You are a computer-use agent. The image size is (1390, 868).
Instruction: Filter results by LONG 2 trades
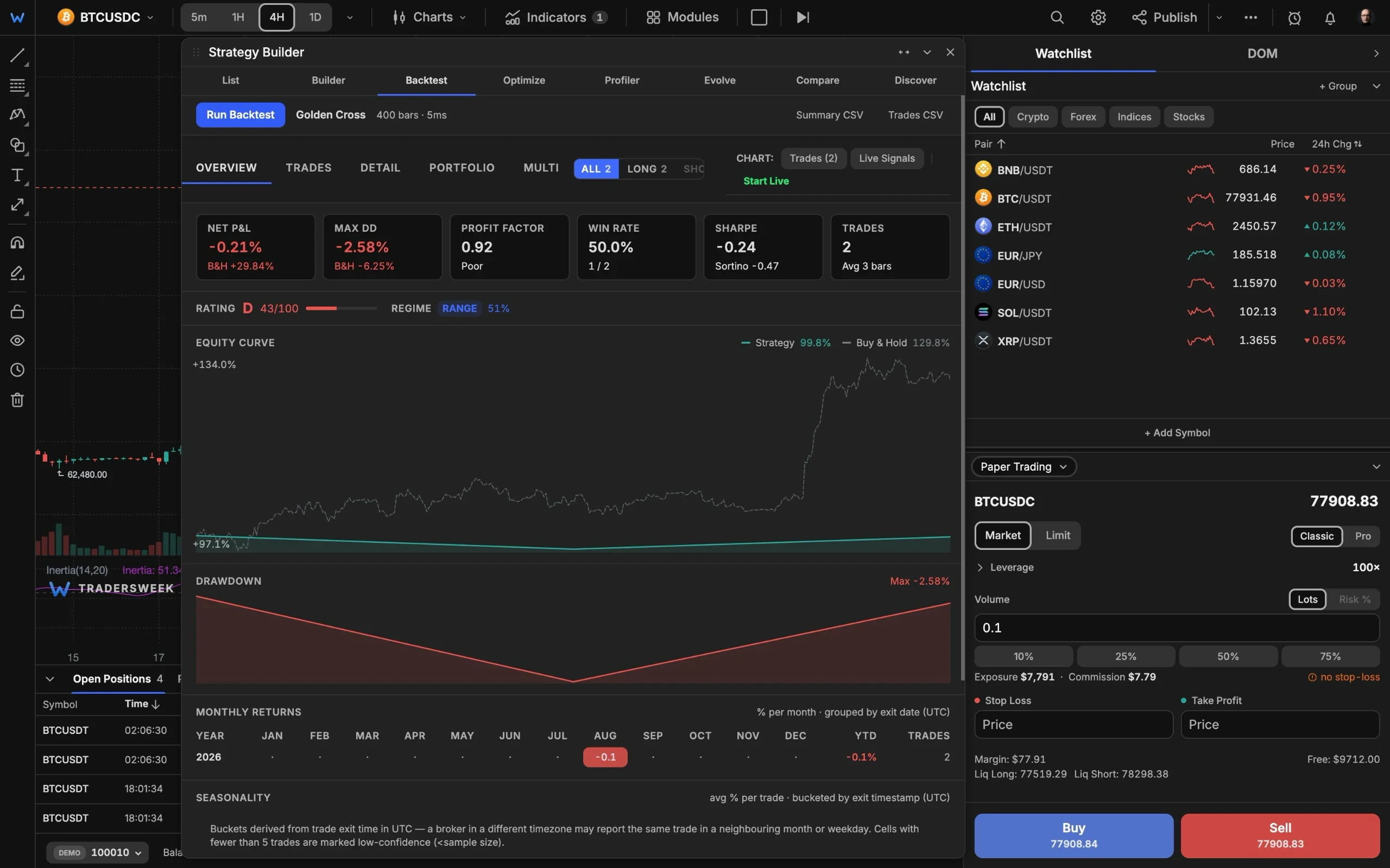point(647,169)
